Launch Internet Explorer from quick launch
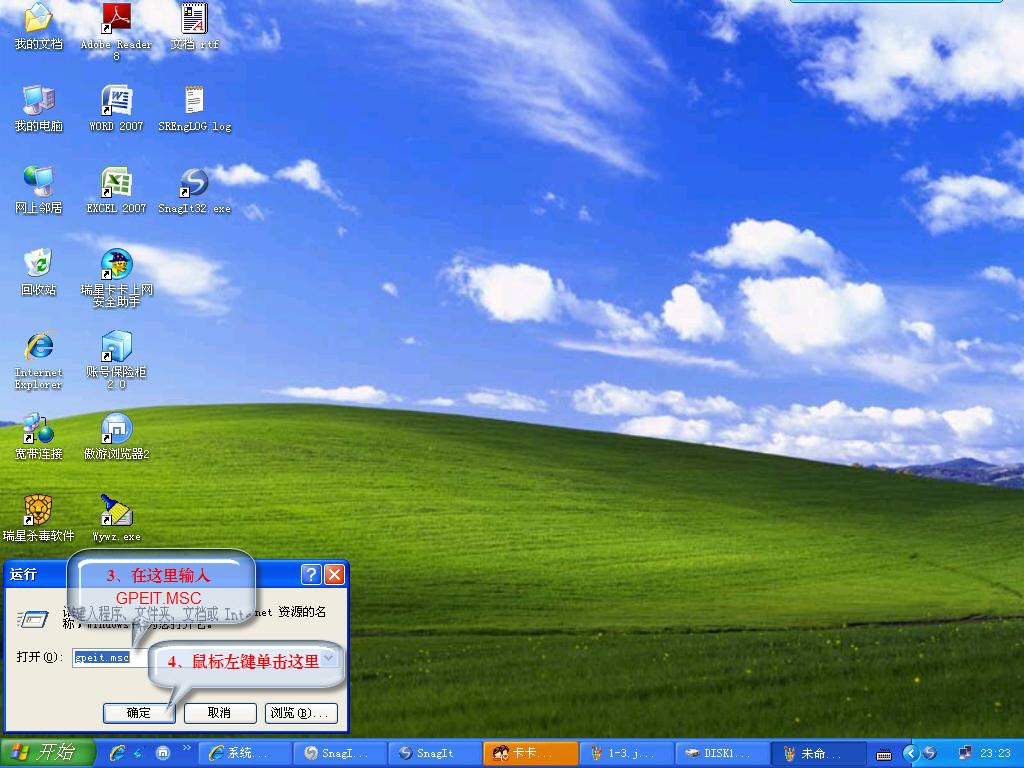1024x768 pixels. click(x=118, y=753)
